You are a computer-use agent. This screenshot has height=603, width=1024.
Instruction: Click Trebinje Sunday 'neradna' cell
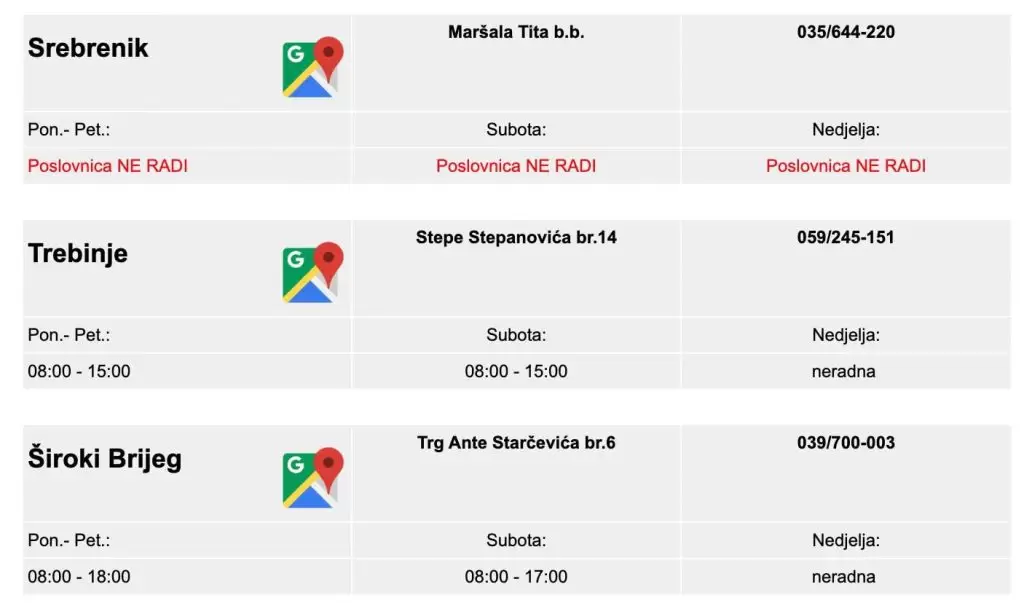pos(843,371)
